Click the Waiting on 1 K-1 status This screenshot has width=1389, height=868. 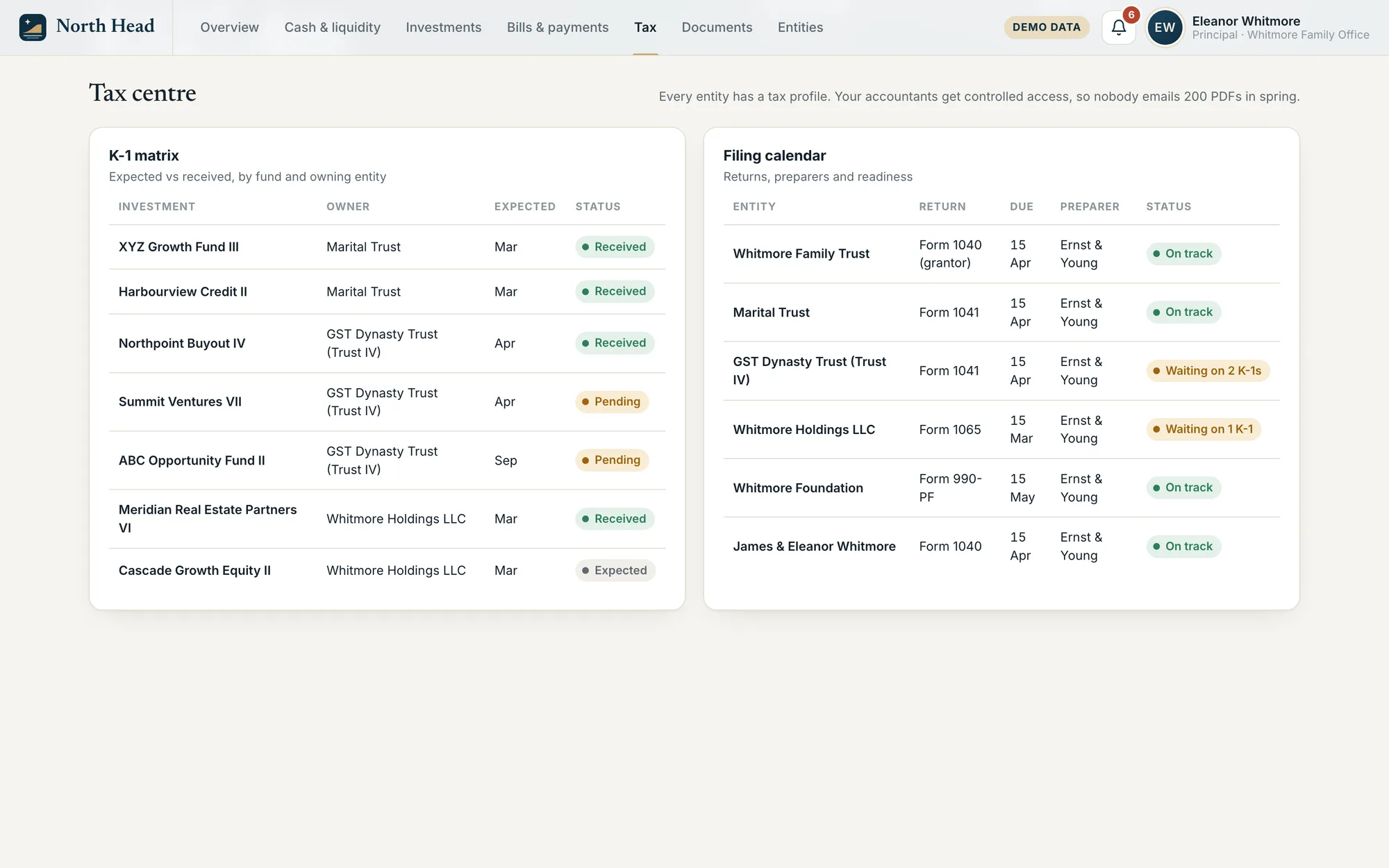[1203, 429]
